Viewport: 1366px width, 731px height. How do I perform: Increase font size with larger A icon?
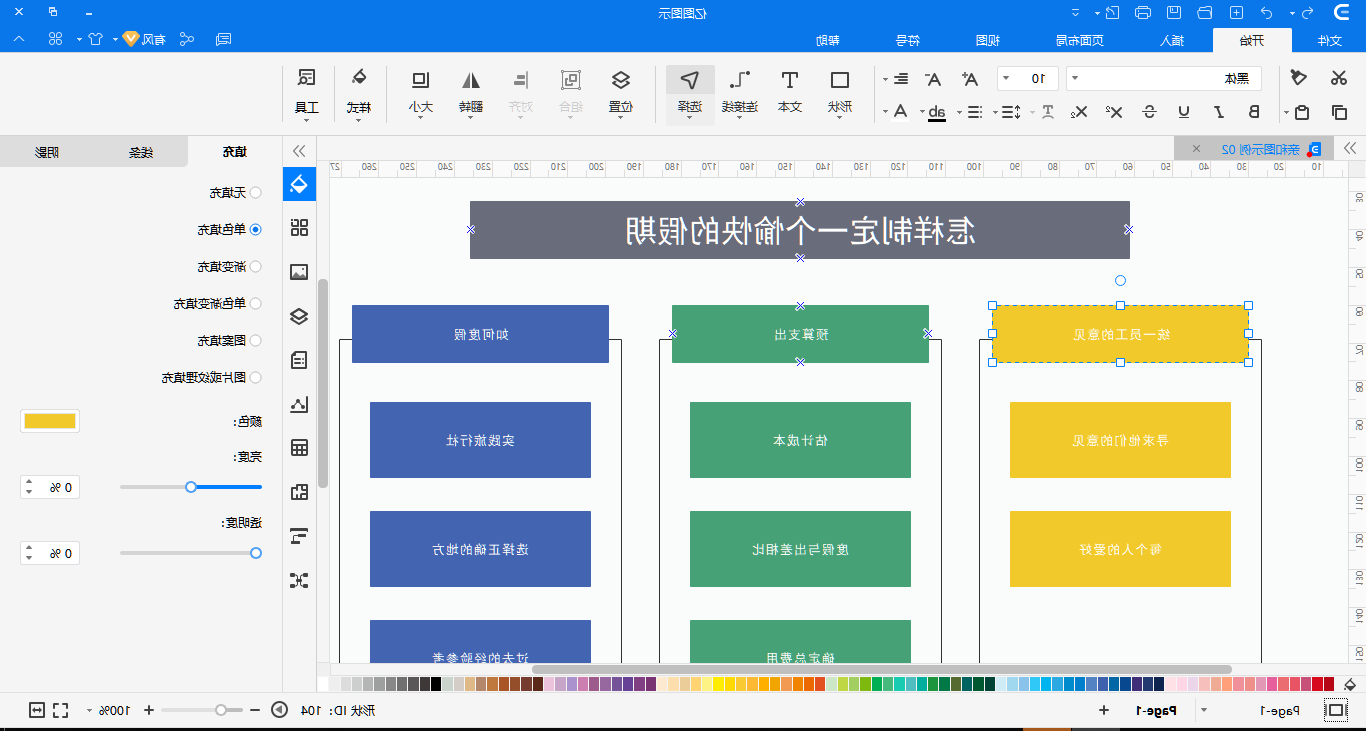pos(970,78)
